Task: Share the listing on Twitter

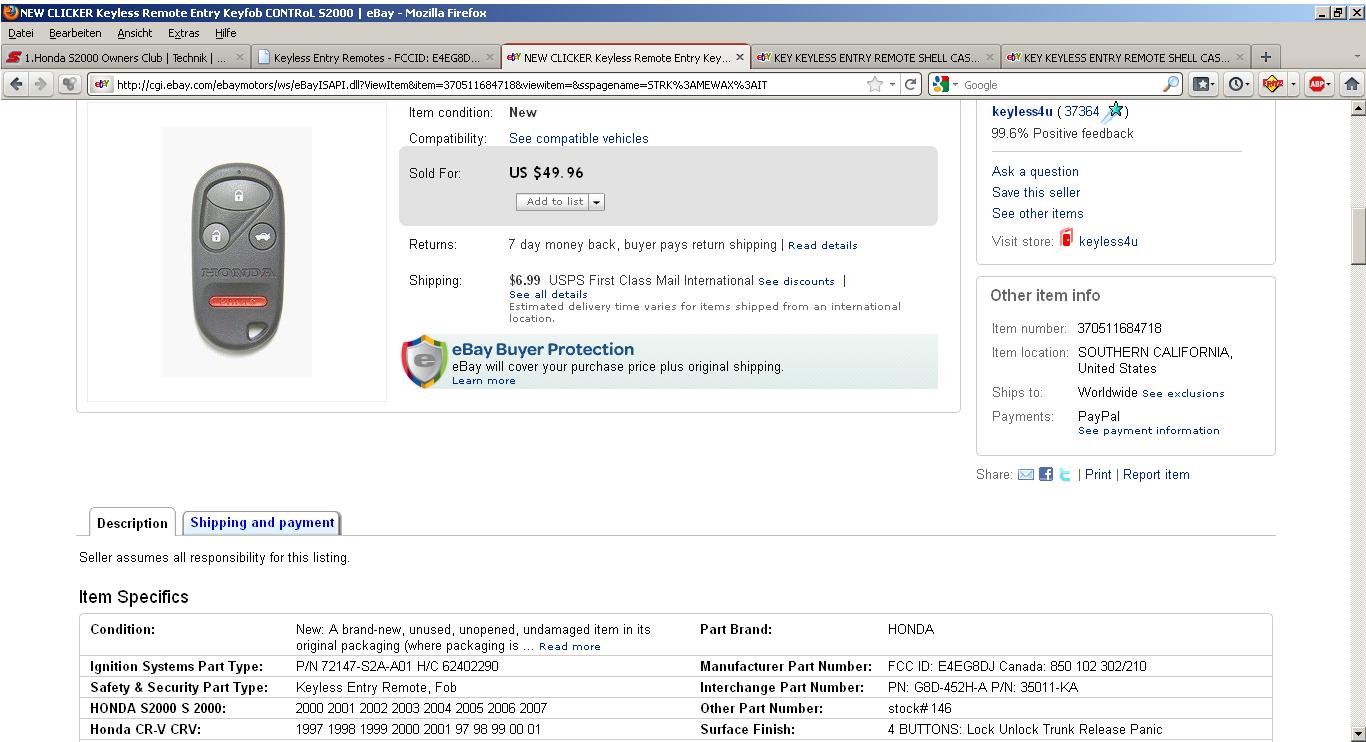Action: [x=1065, y=475]
